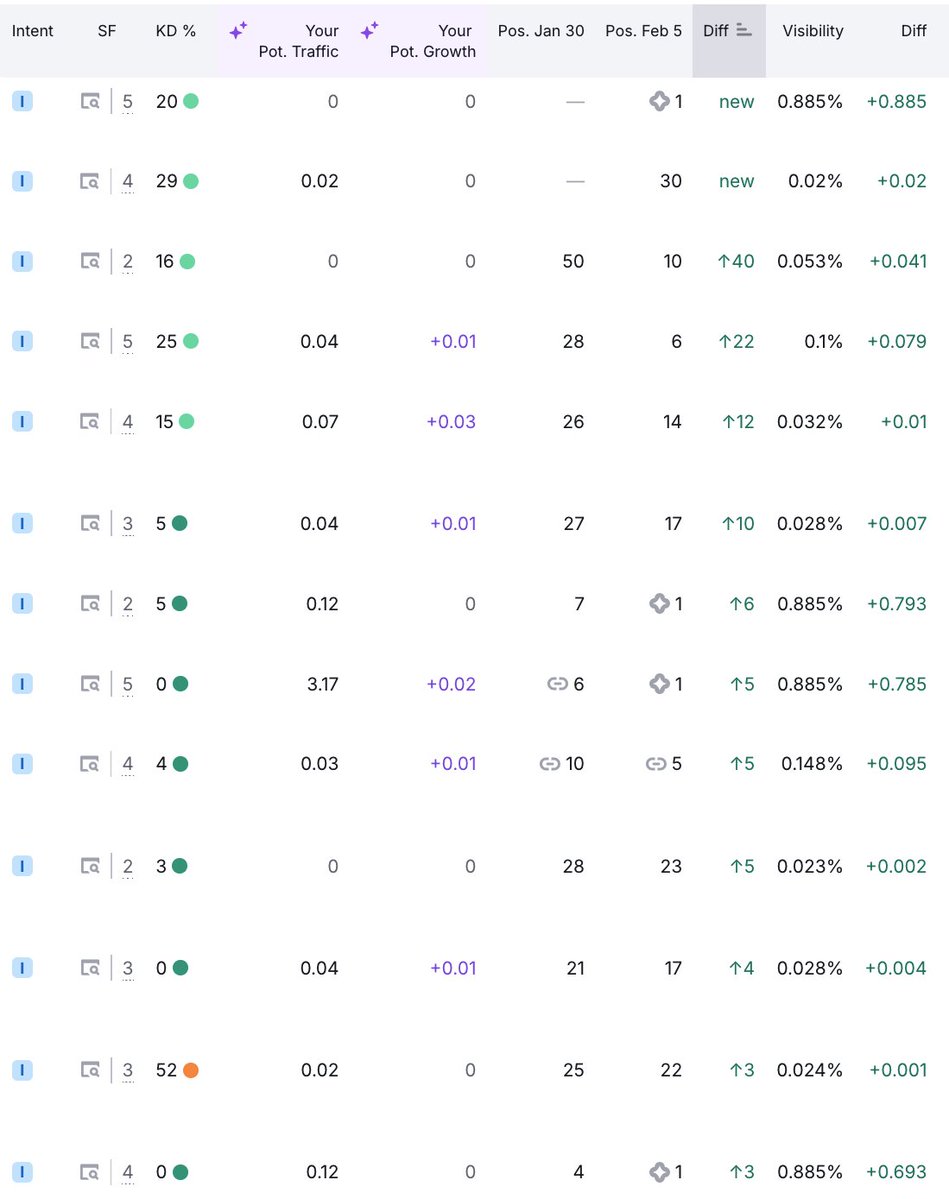Open SERP view icon in the 3.17 traffic row
Screen dimensions: 949x1199
tap(90, 684)
